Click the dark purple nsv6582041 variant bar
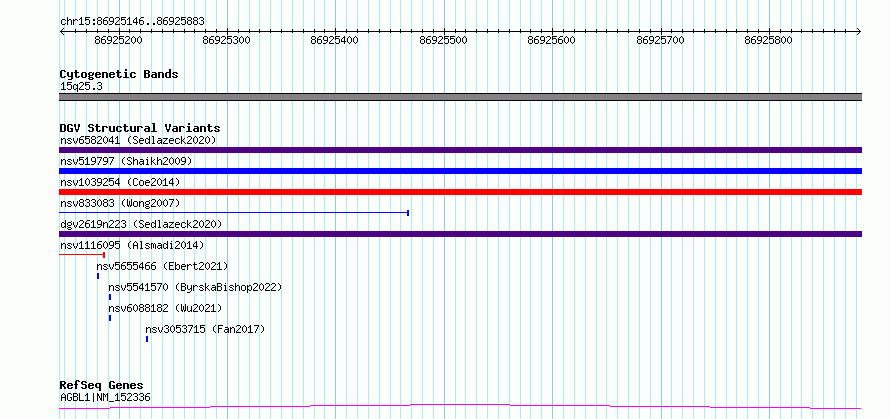890x419 pixels. 460,150
